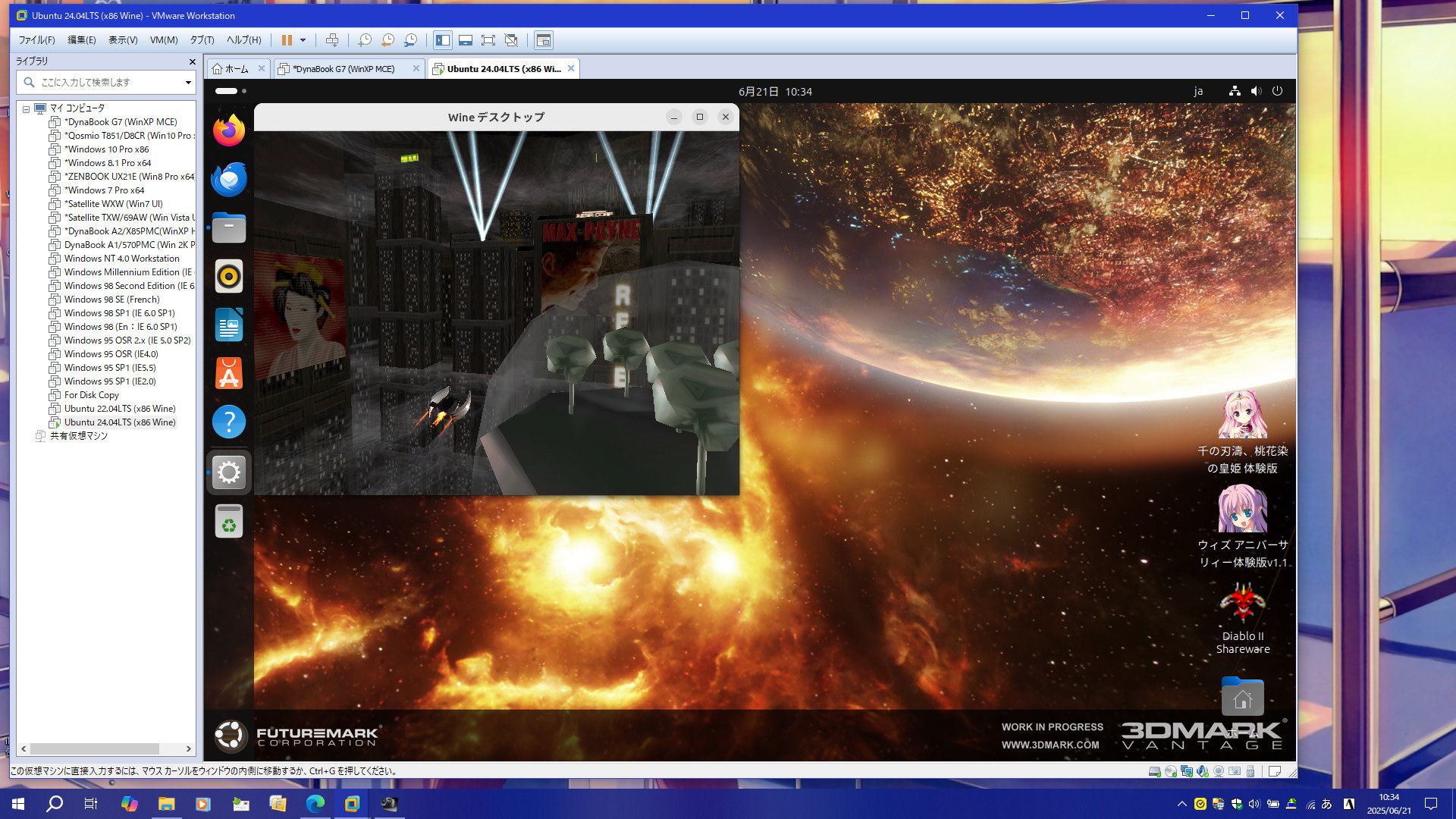Viewport: 1456px width, 819px height.
Task: Open the library search filter dropdown
Action: coord(188,82)
